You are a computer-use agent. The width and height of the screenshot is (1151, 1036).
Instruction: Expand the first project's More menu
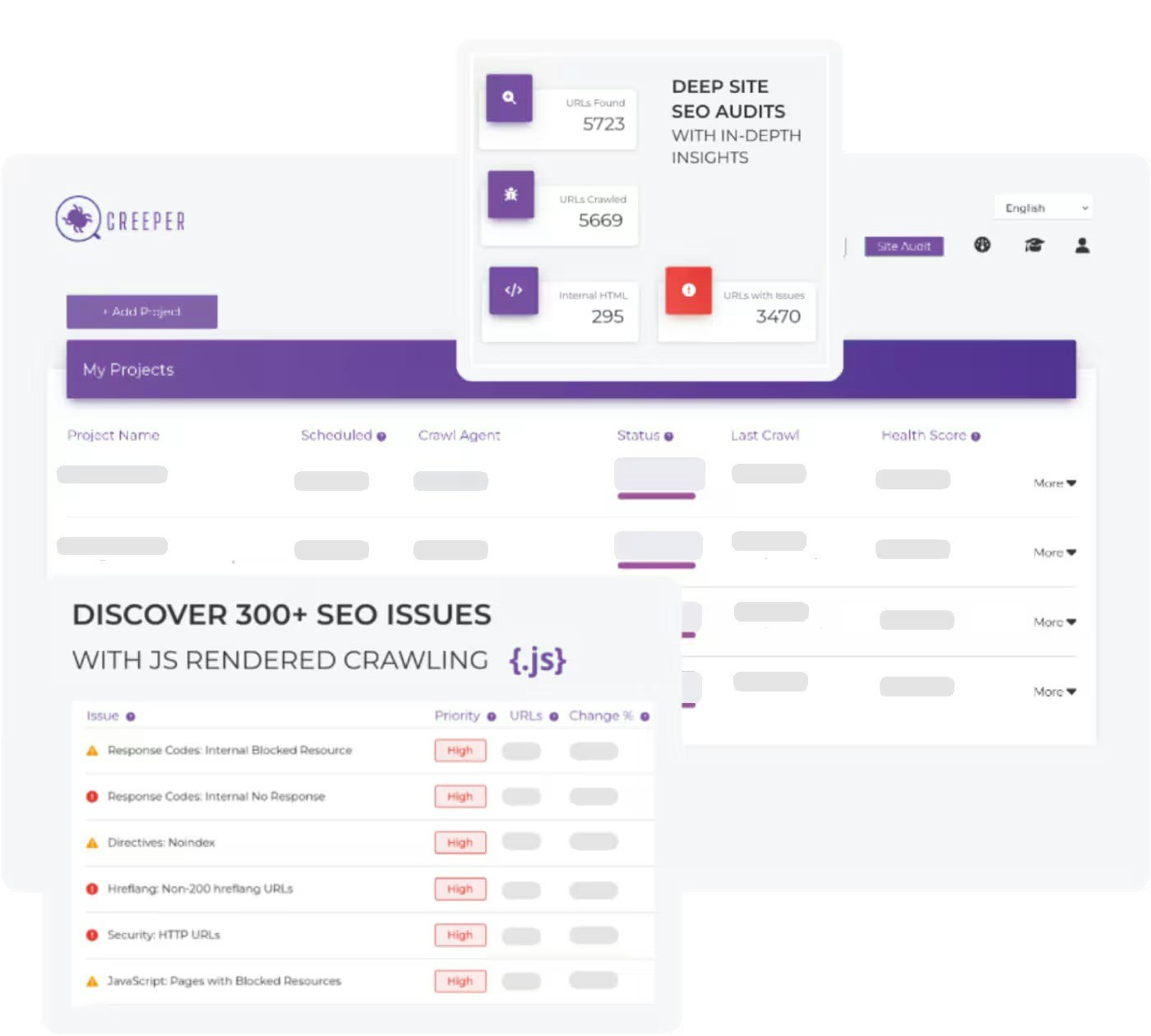1054,483
